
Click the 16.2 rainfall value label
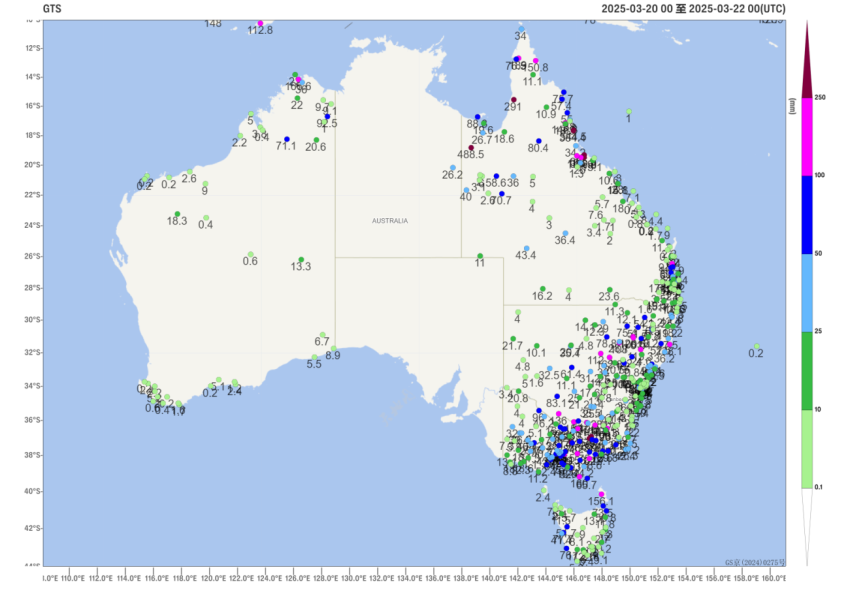pyautogui.click(x=542, y=296)
